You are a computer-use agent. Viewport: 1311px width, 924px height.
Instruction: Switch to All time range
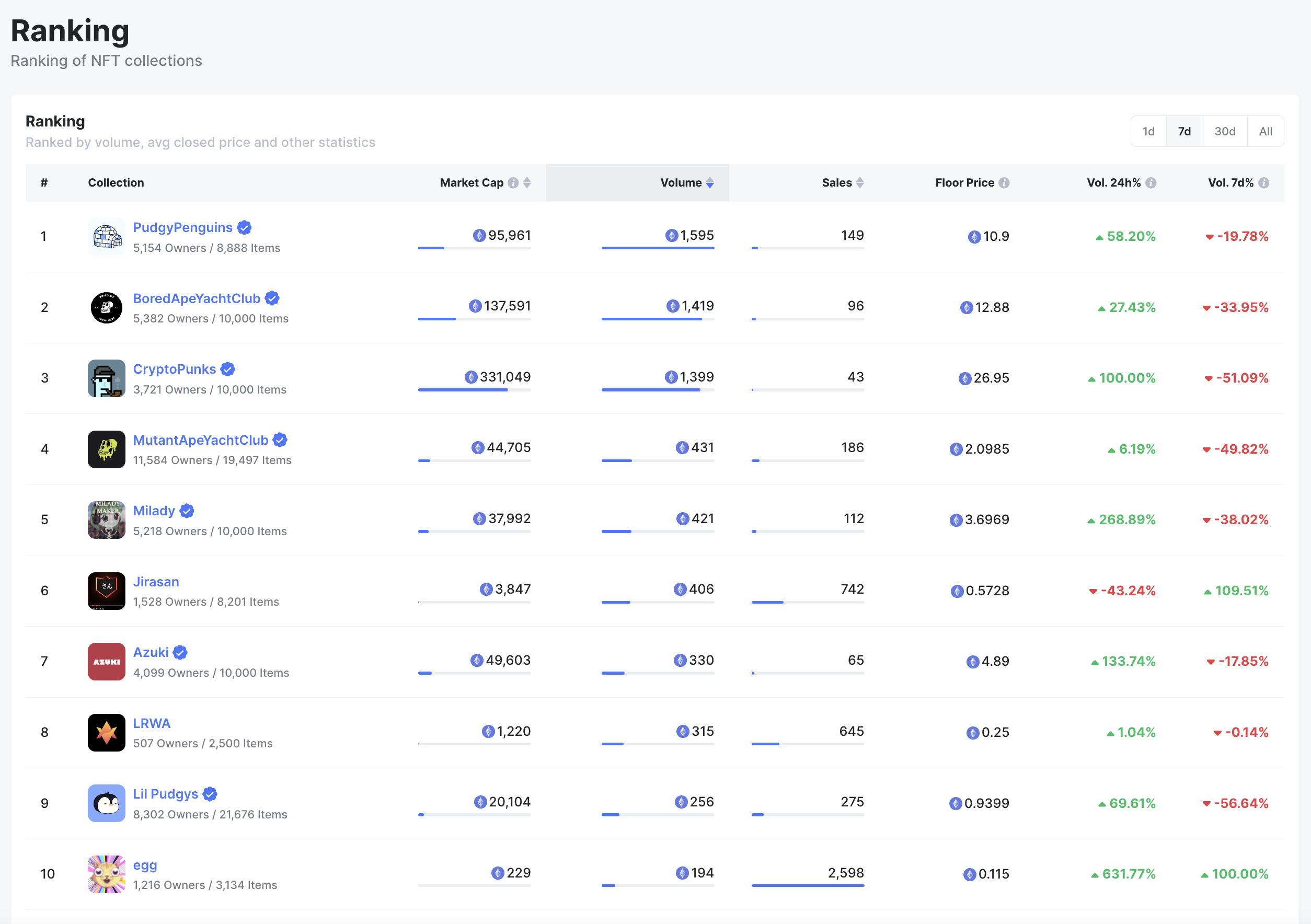(1266, 131)
